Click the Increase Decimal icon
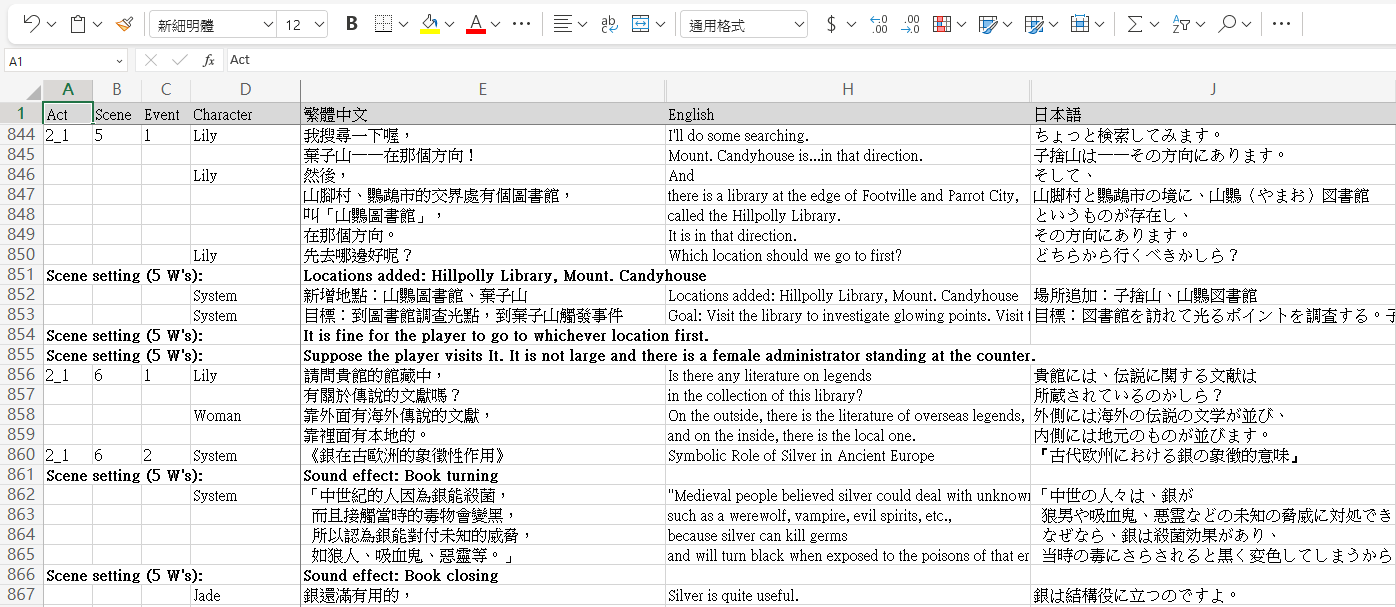This screenshot has height=607, width=1396. (878, 24)
